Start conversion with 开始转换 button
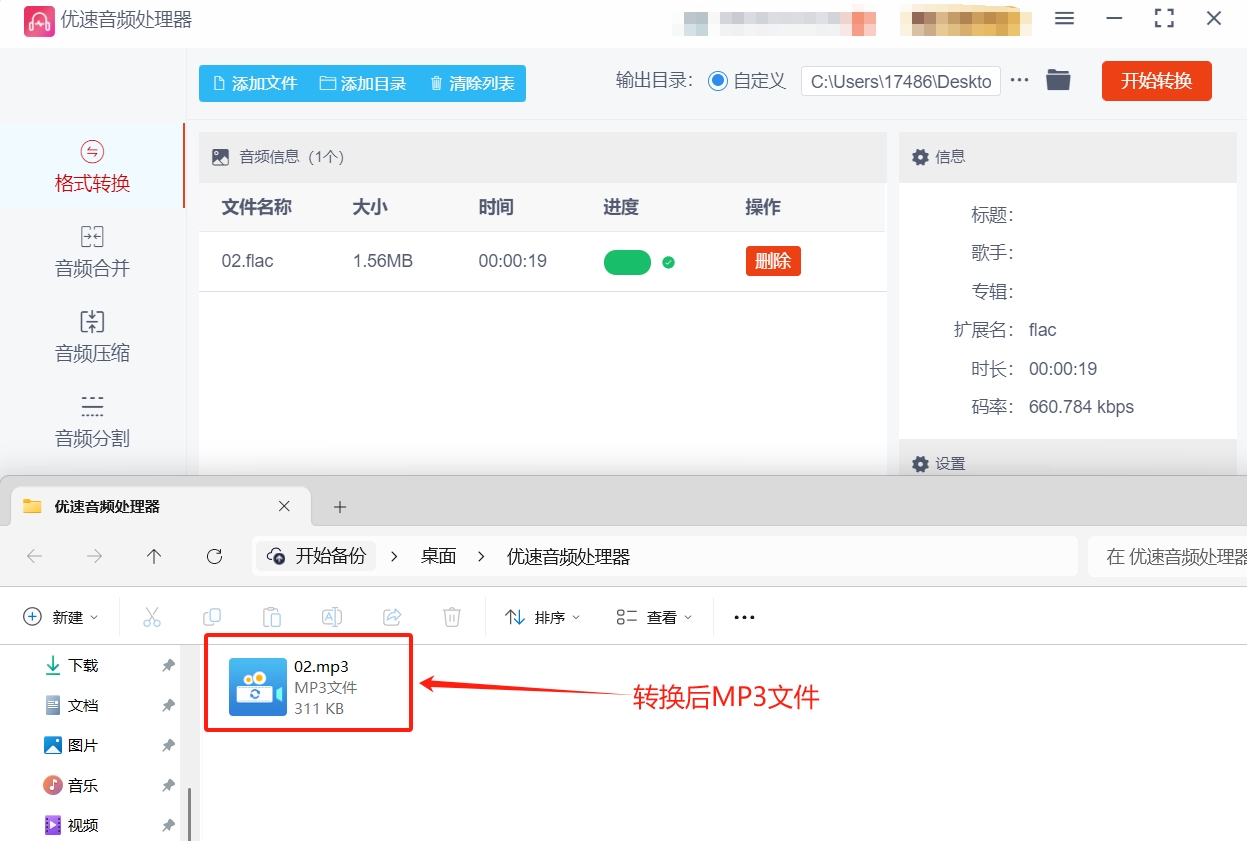 pyautogui.click(x=1157, y=81)
